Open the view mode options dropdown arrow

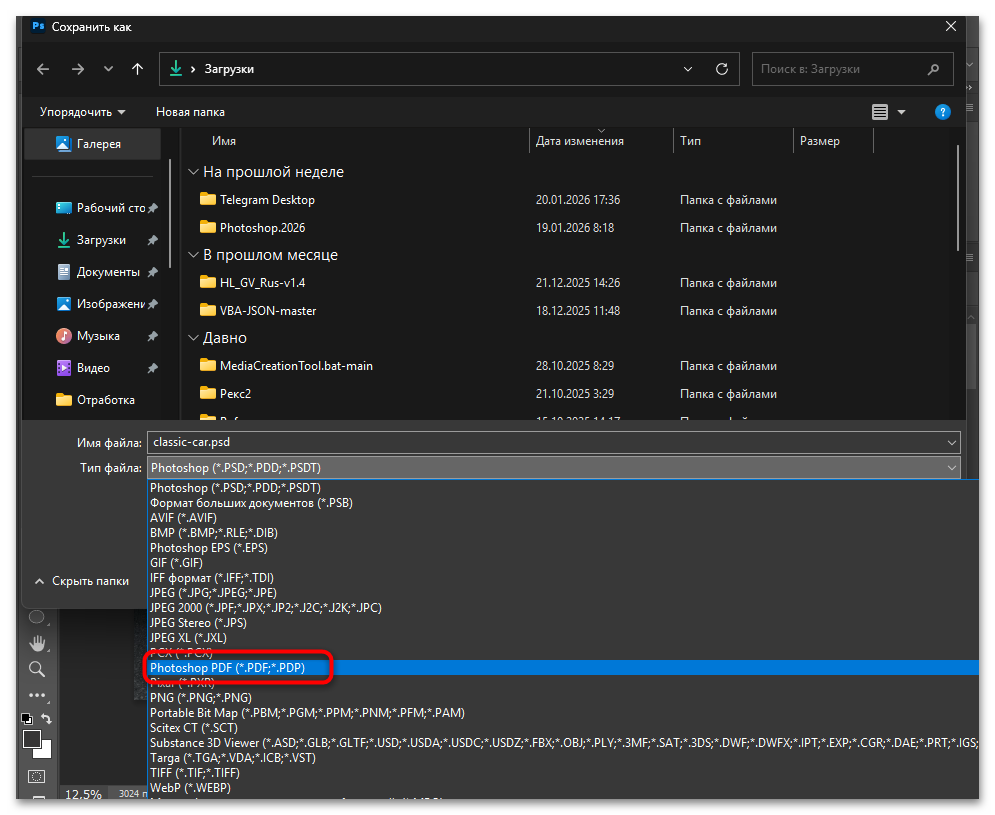click(901, 112)
